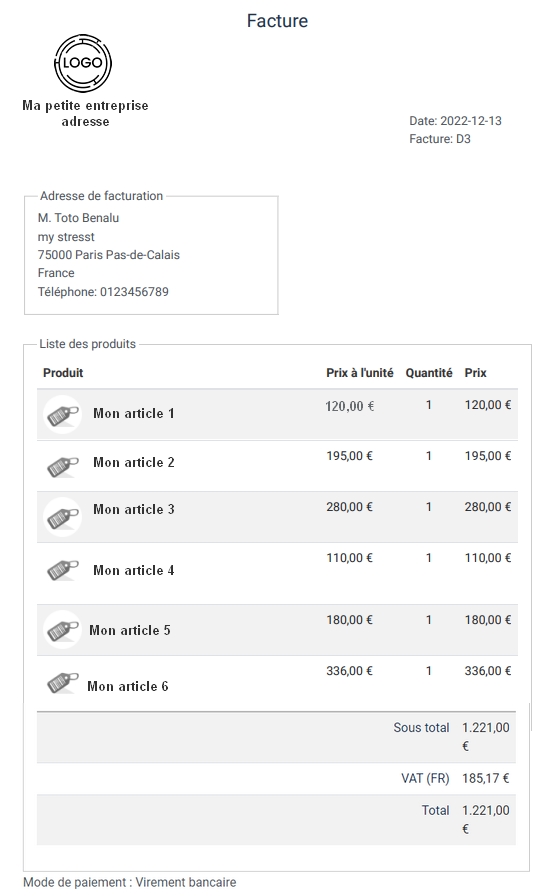Click the Sous total amount

[x=485, y=737]
